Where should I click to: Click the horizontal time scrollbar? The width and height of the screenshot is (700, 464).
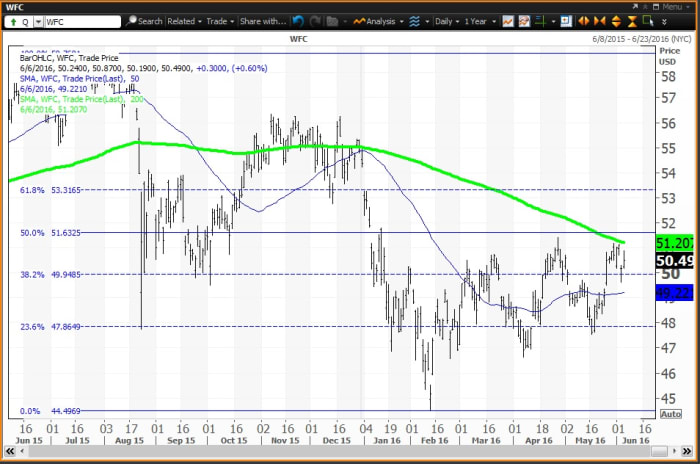tap(348, 451)
